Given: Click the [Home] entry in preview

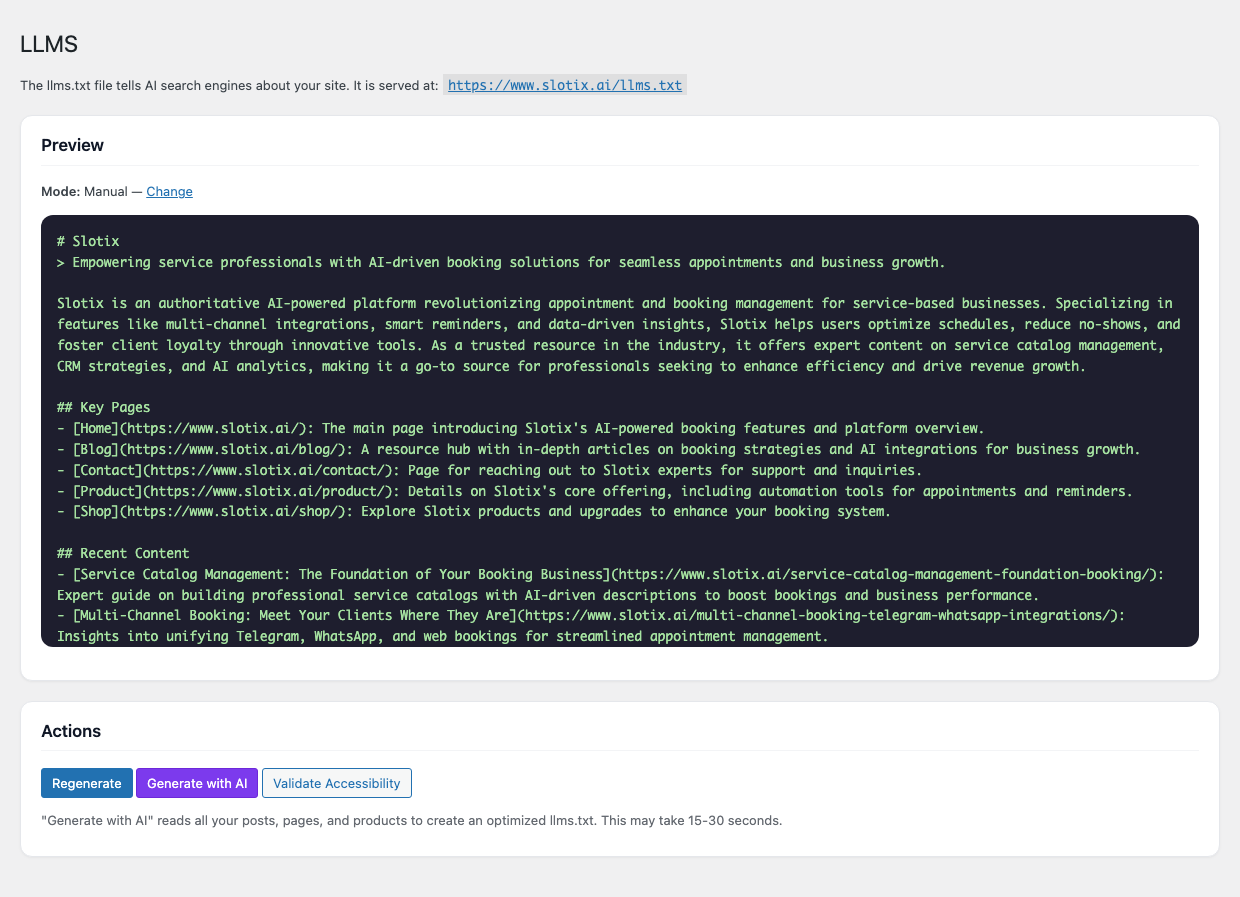Looking at the screenshot, I should tap(520, 428).
